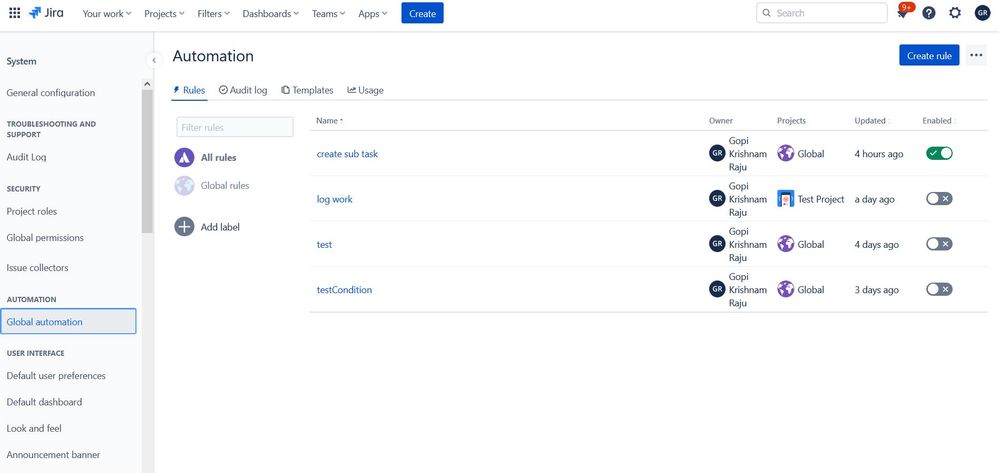999x473 pixels.
Task: Enable the test rule toggle
Action: pyautogui.click(x=939, y=244)
